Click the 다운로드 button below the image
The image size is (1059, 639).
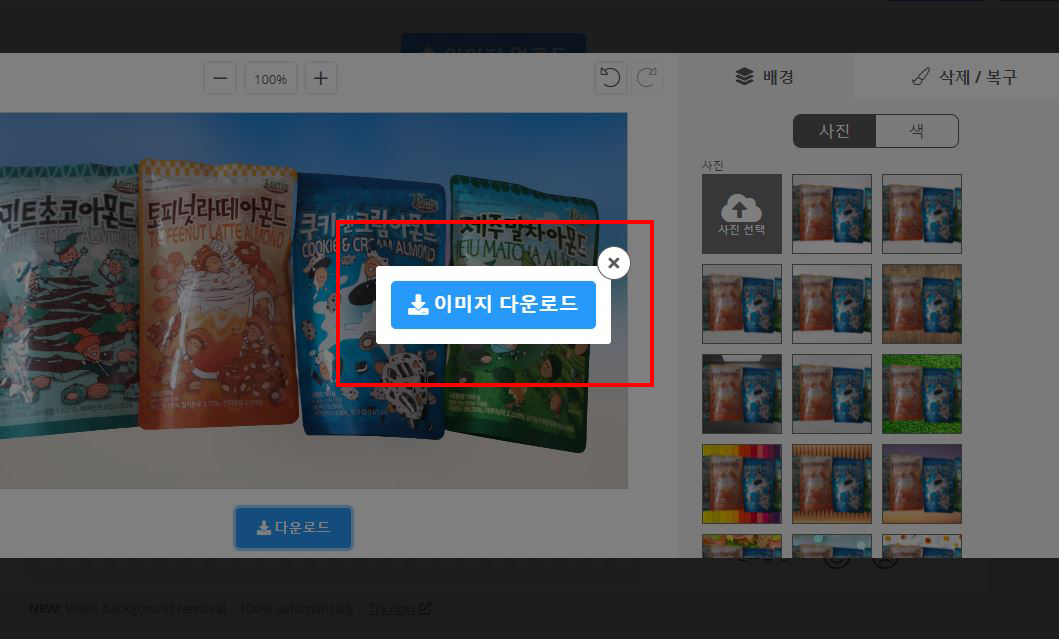click(x=294, y=528)
